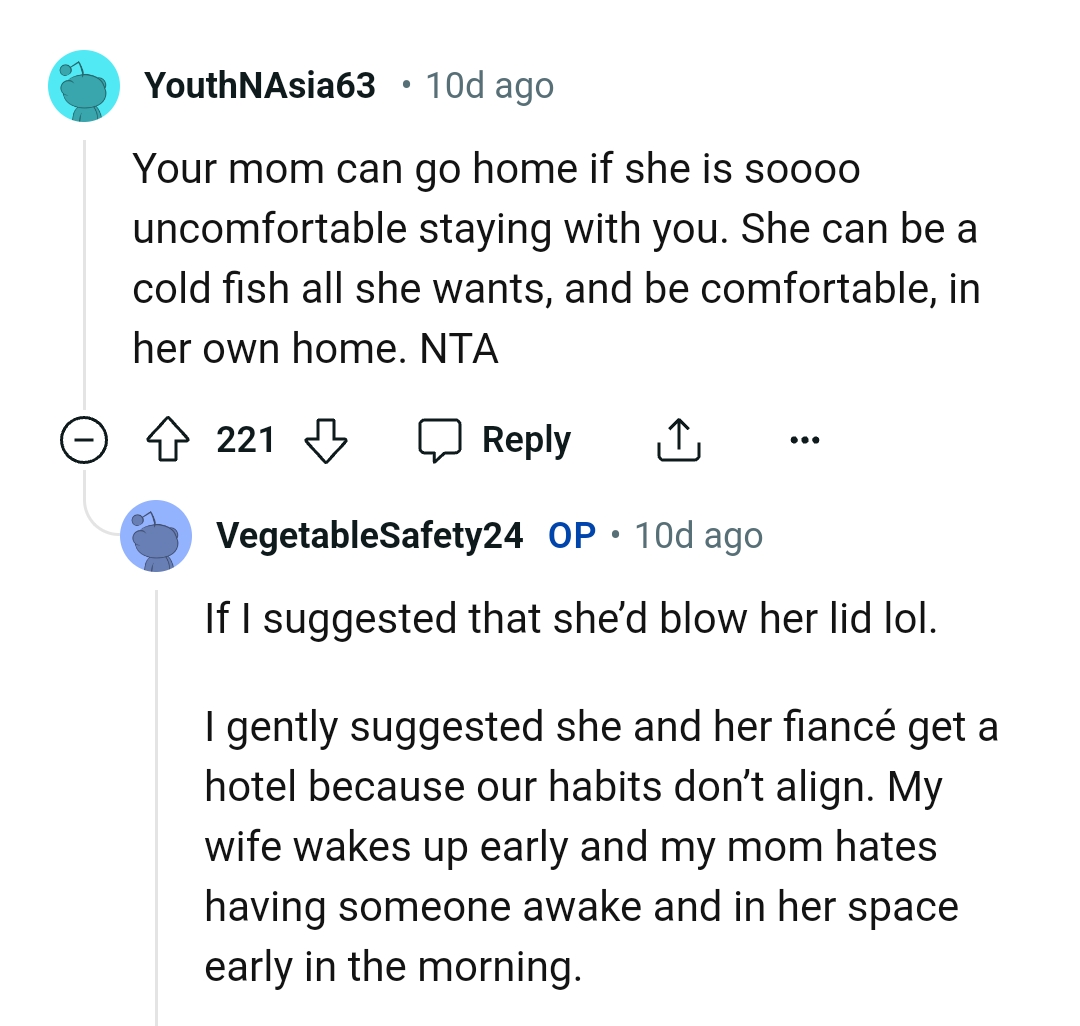Open YouthNAsia63's profile by clicking their username
This screenshot has width=1080, height=1026.
pos(261,85)
